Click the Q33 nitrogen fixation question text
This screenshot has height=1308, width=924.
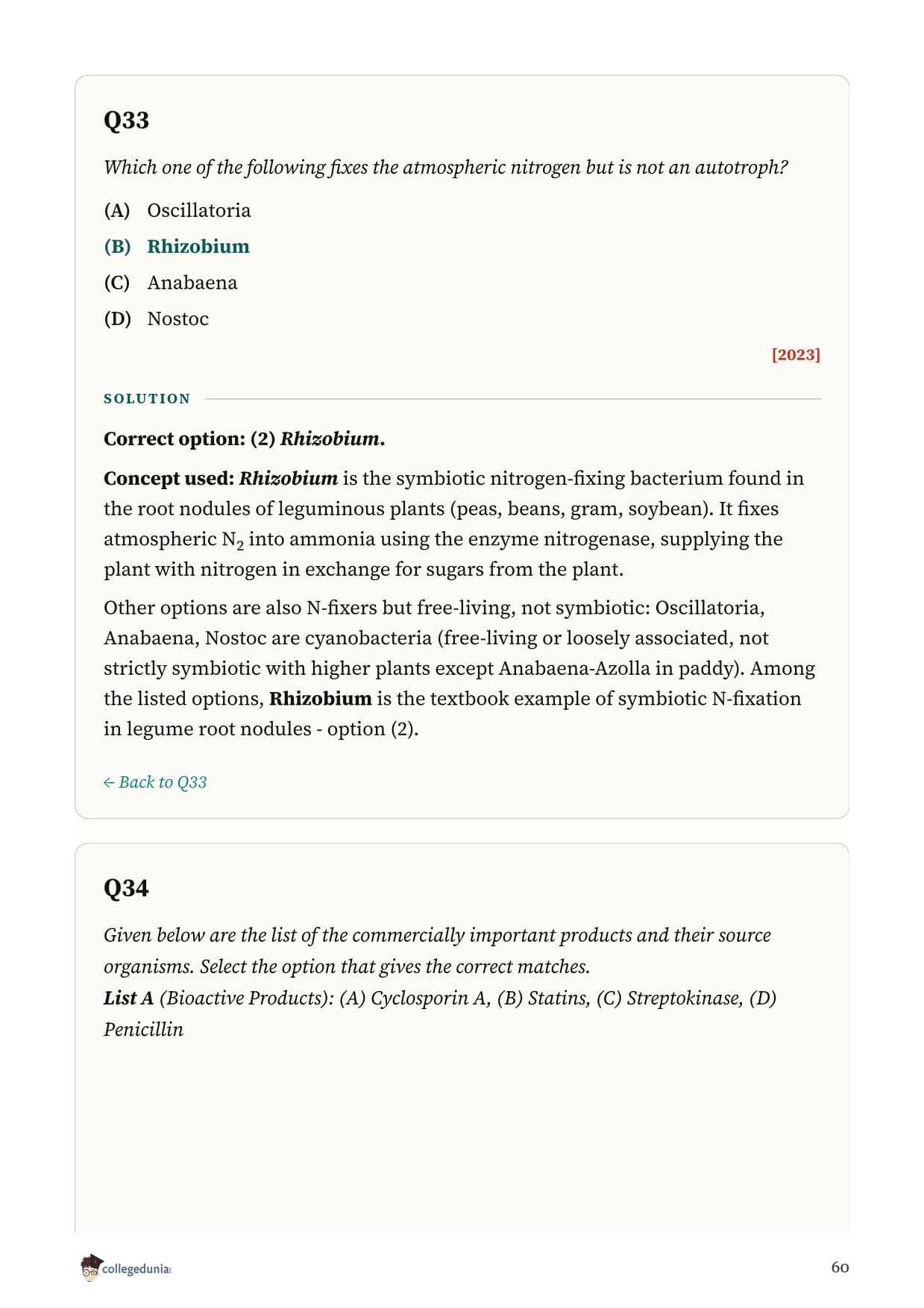(446, 168)
